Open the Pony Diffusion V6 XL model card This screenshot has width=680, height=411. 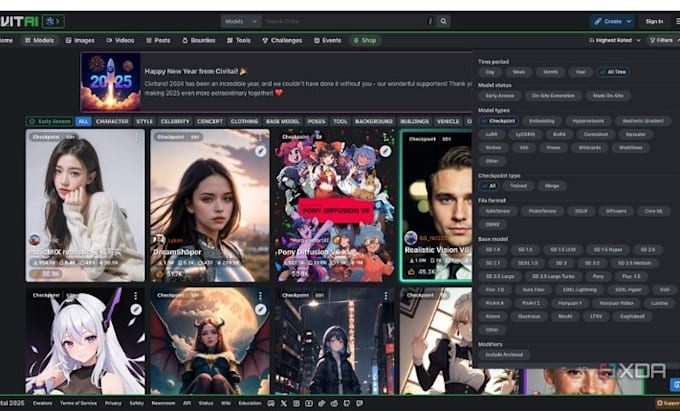click(335, 205)
